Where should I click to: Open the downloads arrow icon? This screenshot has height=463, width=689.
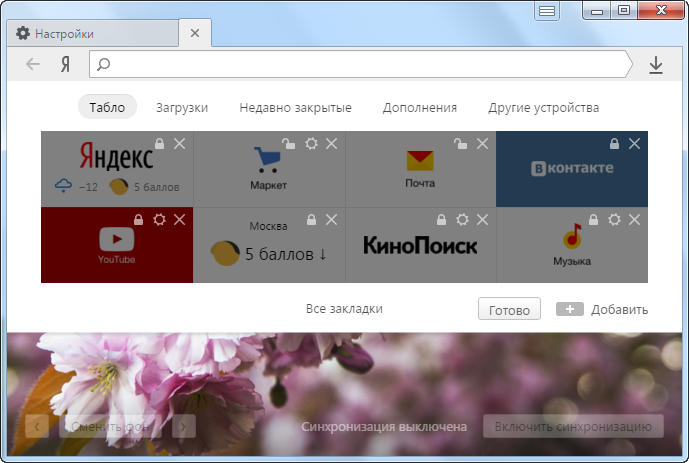pyautogui.click(x=656, y=65)
